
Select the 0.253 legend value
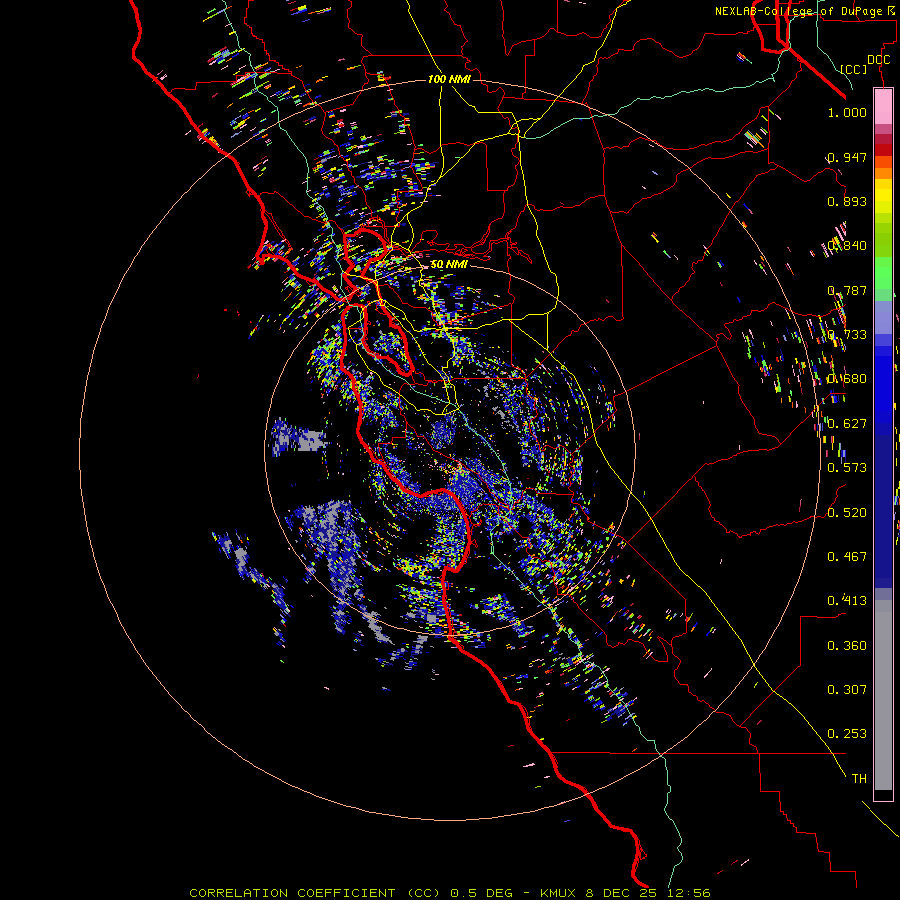tap(847, 734)
